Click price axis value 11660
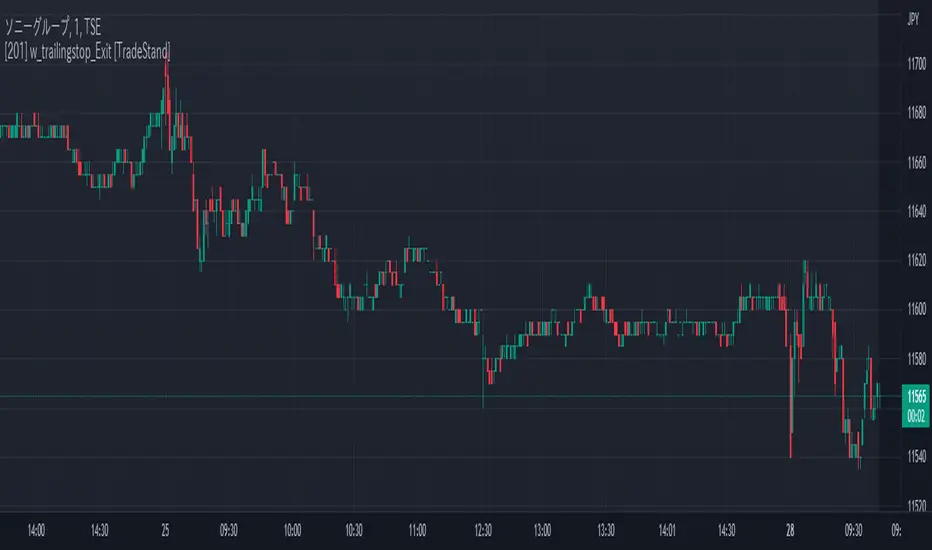The image size is (932, 550). tap(916, 162)
